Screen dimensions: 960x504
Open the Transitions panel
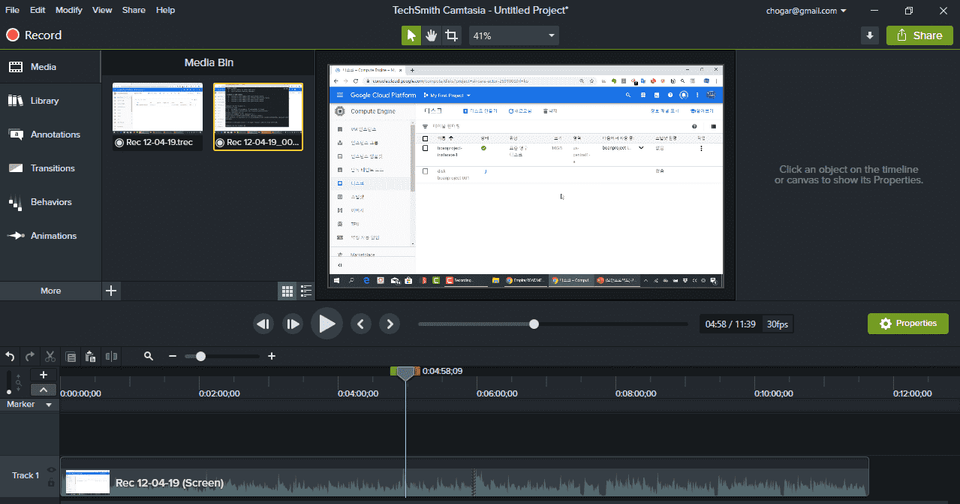coord(50,168)
